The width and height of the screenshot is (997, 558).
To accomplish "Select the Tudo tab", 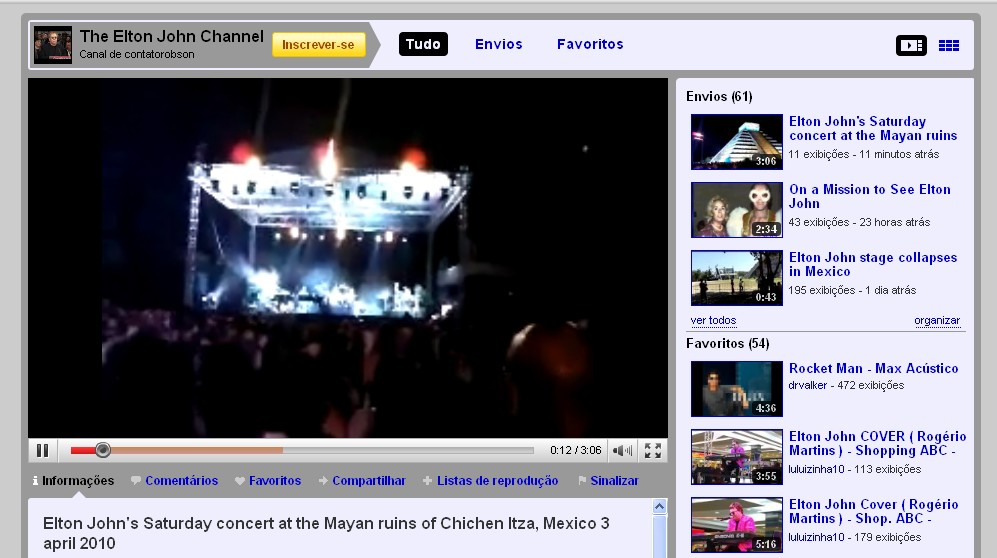I will (423, 44).
